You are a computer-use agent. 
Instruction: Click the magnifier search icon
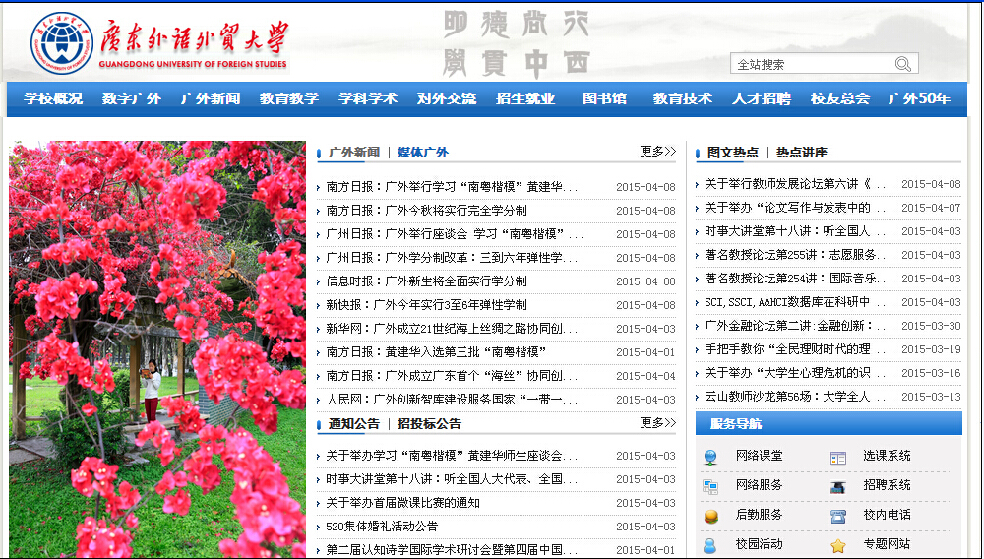[902, 64]
